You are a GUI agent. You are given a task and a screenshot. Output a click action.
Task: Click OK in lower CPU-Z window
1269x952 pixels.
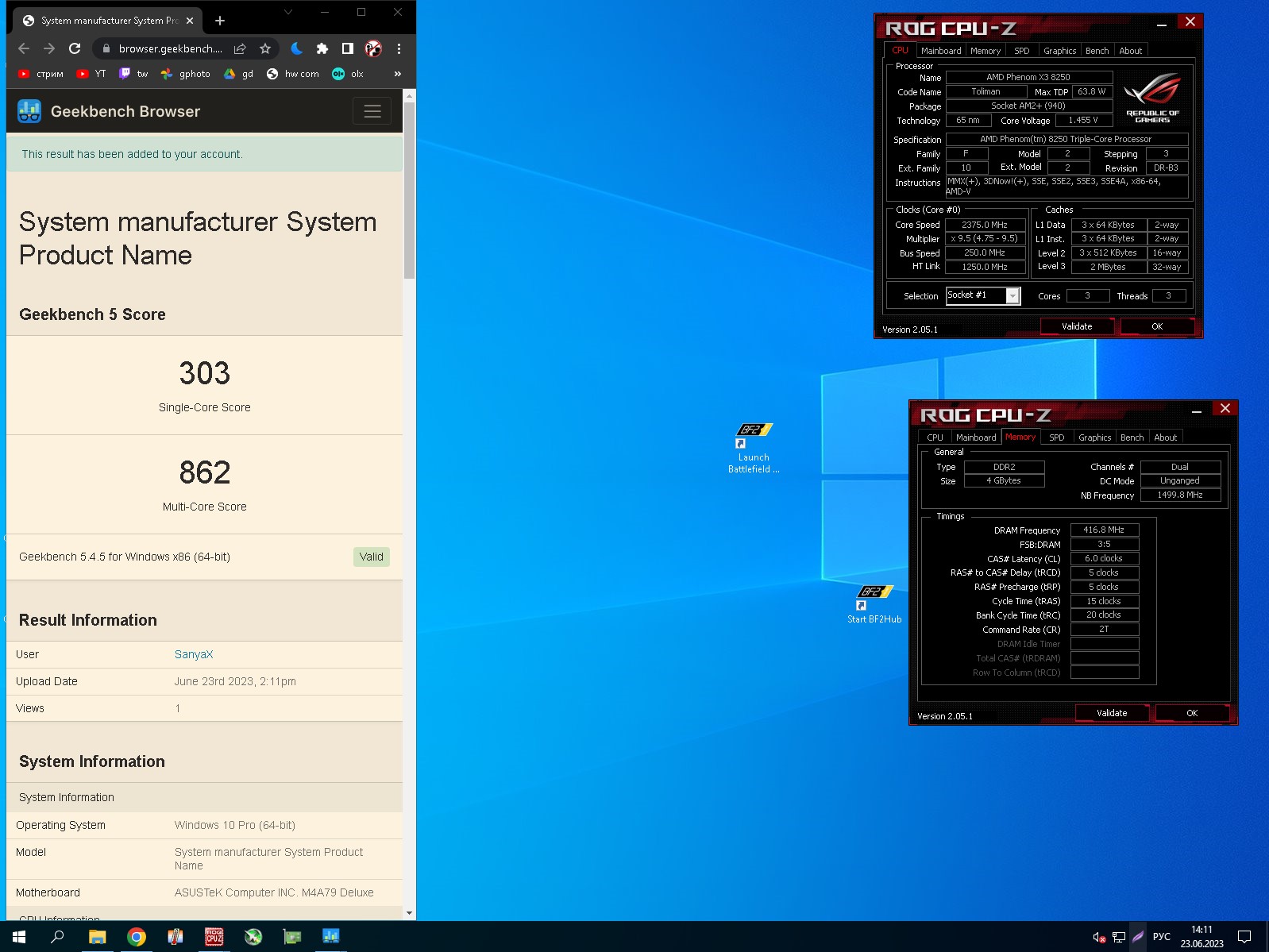pos(1192,713)
